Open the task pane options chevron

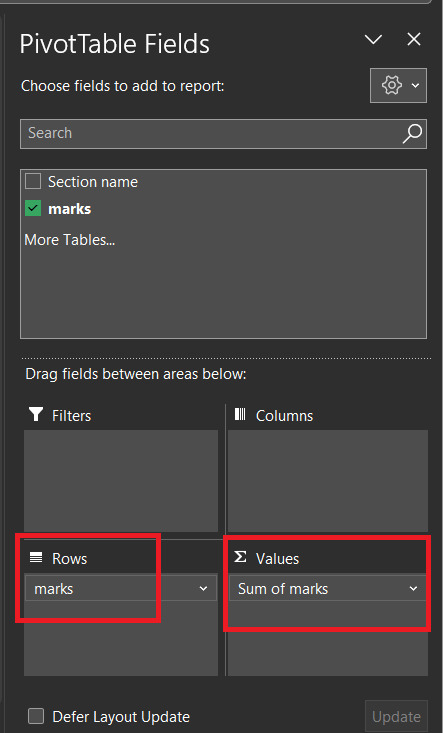pos(373,40)
